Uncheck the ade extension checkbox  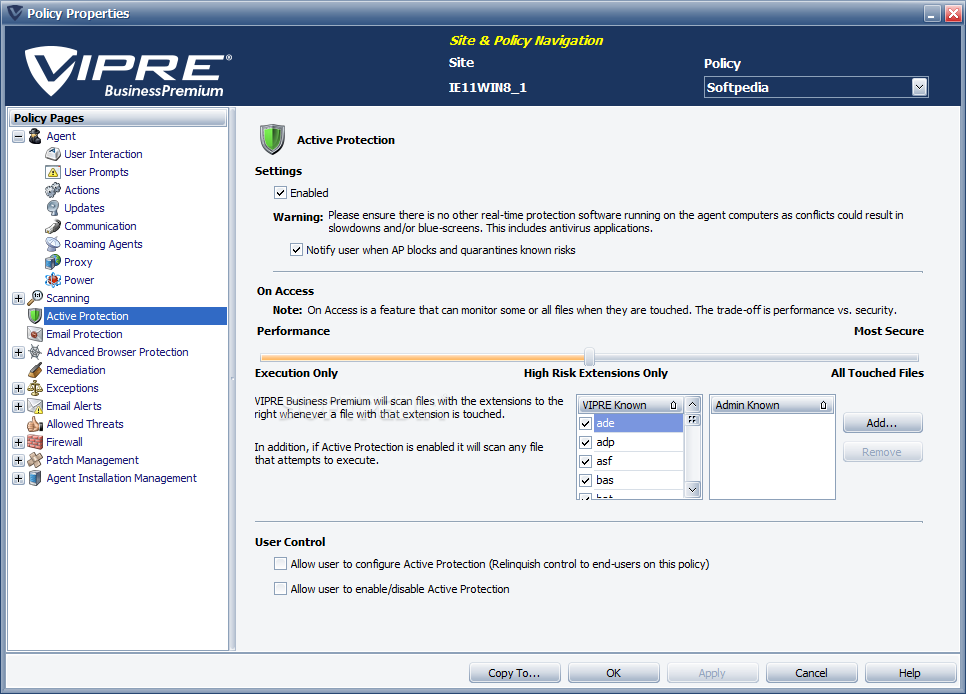click(586, 423)
